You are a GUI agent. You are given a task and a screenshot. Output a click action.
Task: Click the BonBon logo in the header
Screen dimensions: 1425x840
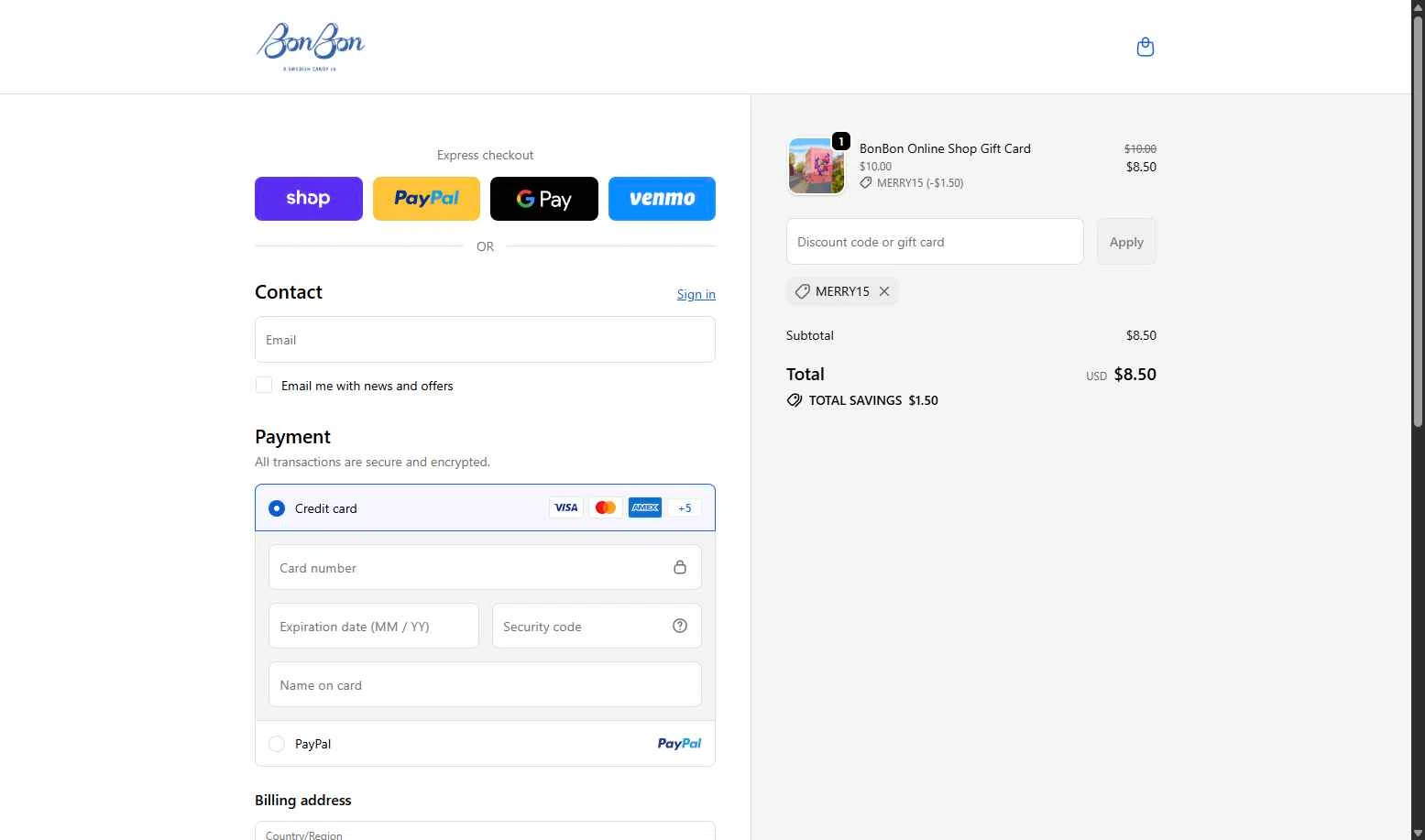coord(310,46)
